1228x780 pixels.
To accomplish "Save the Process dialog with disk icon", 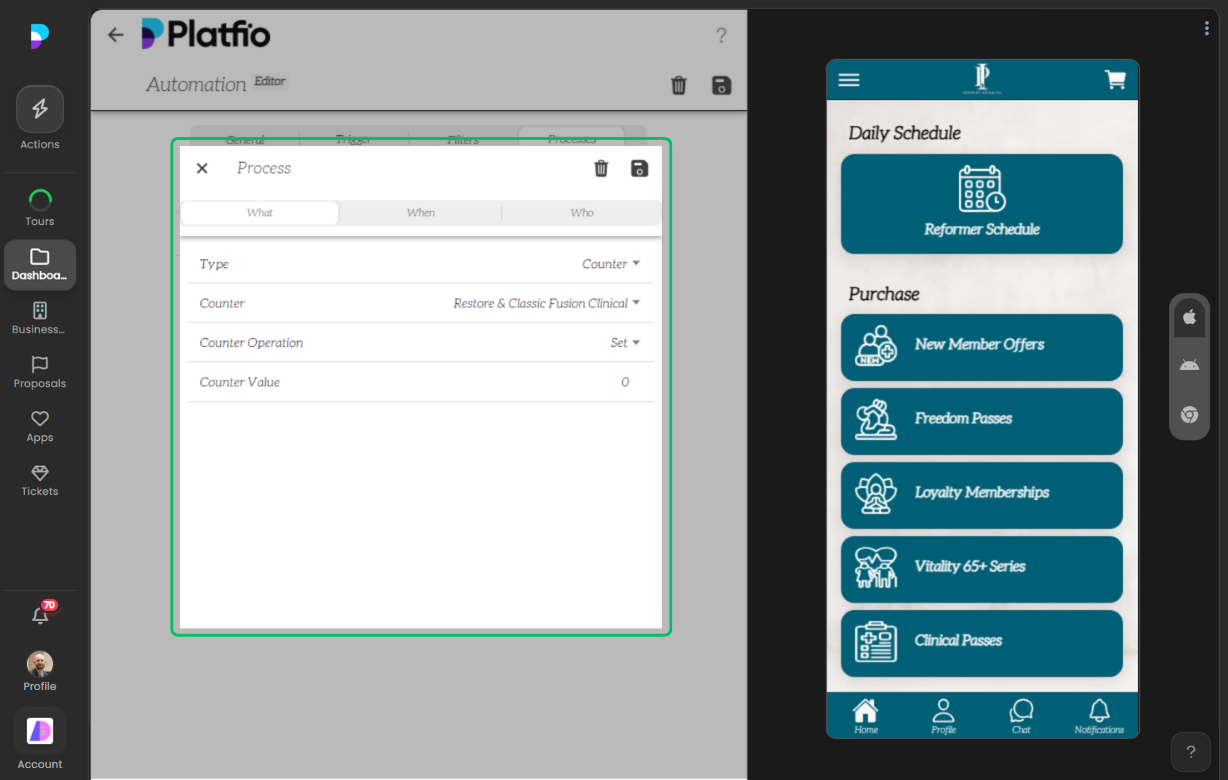I will tap(640, 168).
